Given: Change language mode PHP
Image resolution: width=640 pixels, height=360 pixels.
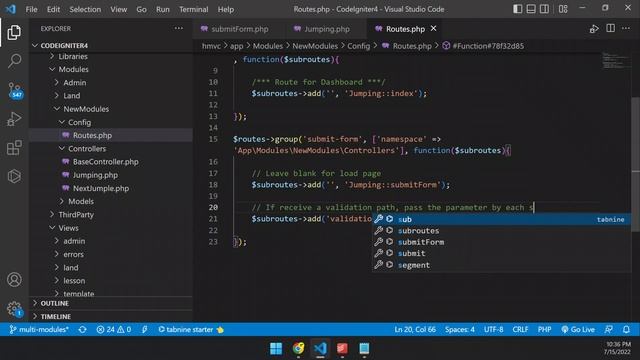Looking at the screenshot, I should tap(544, 329).
